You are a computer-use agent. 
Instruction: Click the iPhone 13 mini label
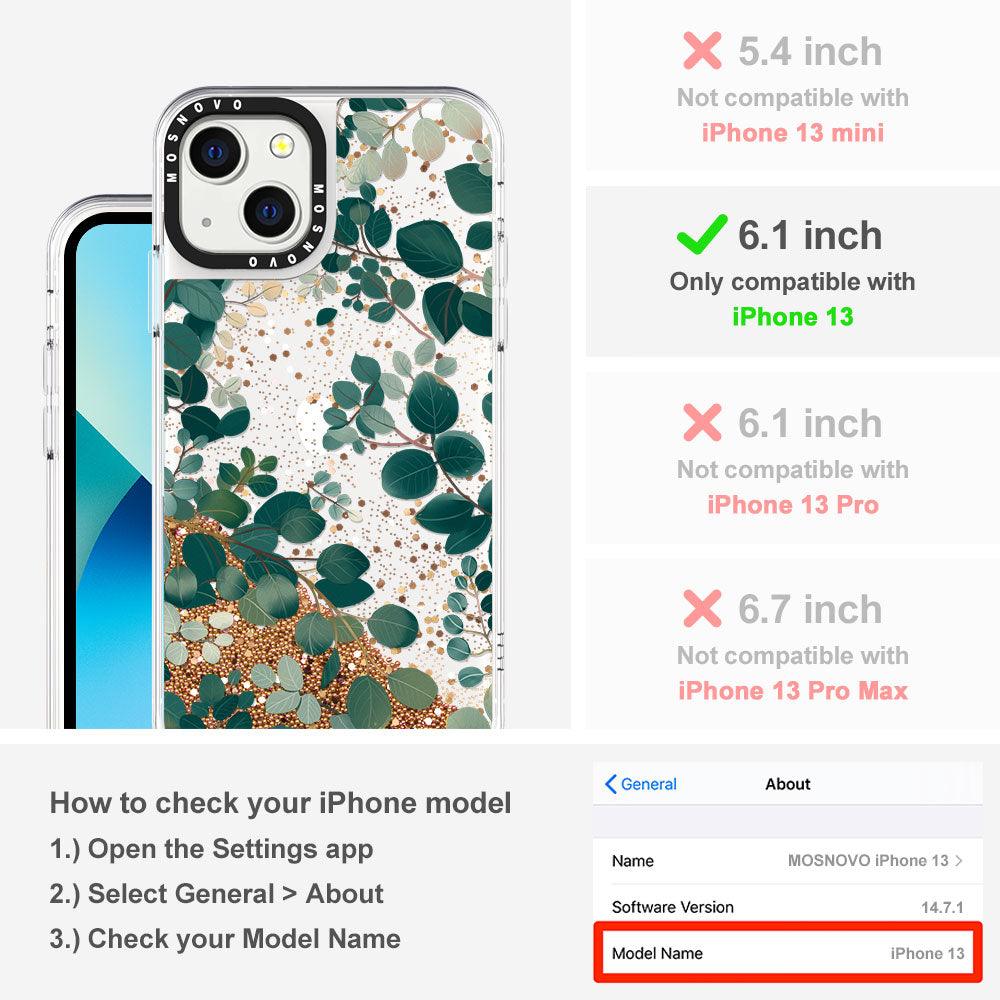pyautogui.click(x=793, y=133)
